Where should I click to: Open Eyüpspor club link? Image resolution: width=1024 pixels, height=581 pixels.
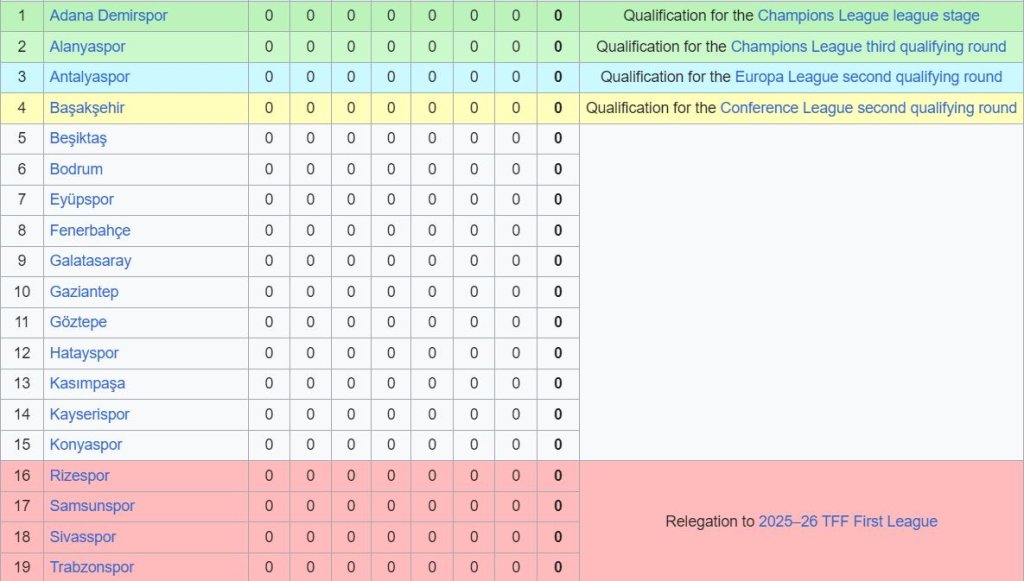(82, 200)
